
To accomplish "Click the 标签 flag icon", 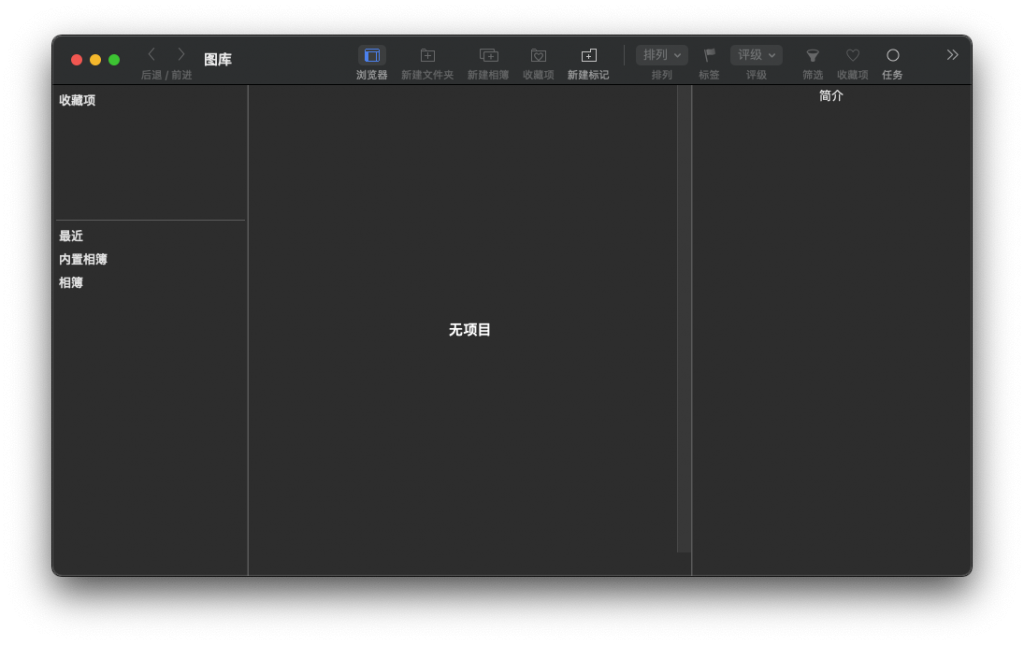I will (709, 55).
